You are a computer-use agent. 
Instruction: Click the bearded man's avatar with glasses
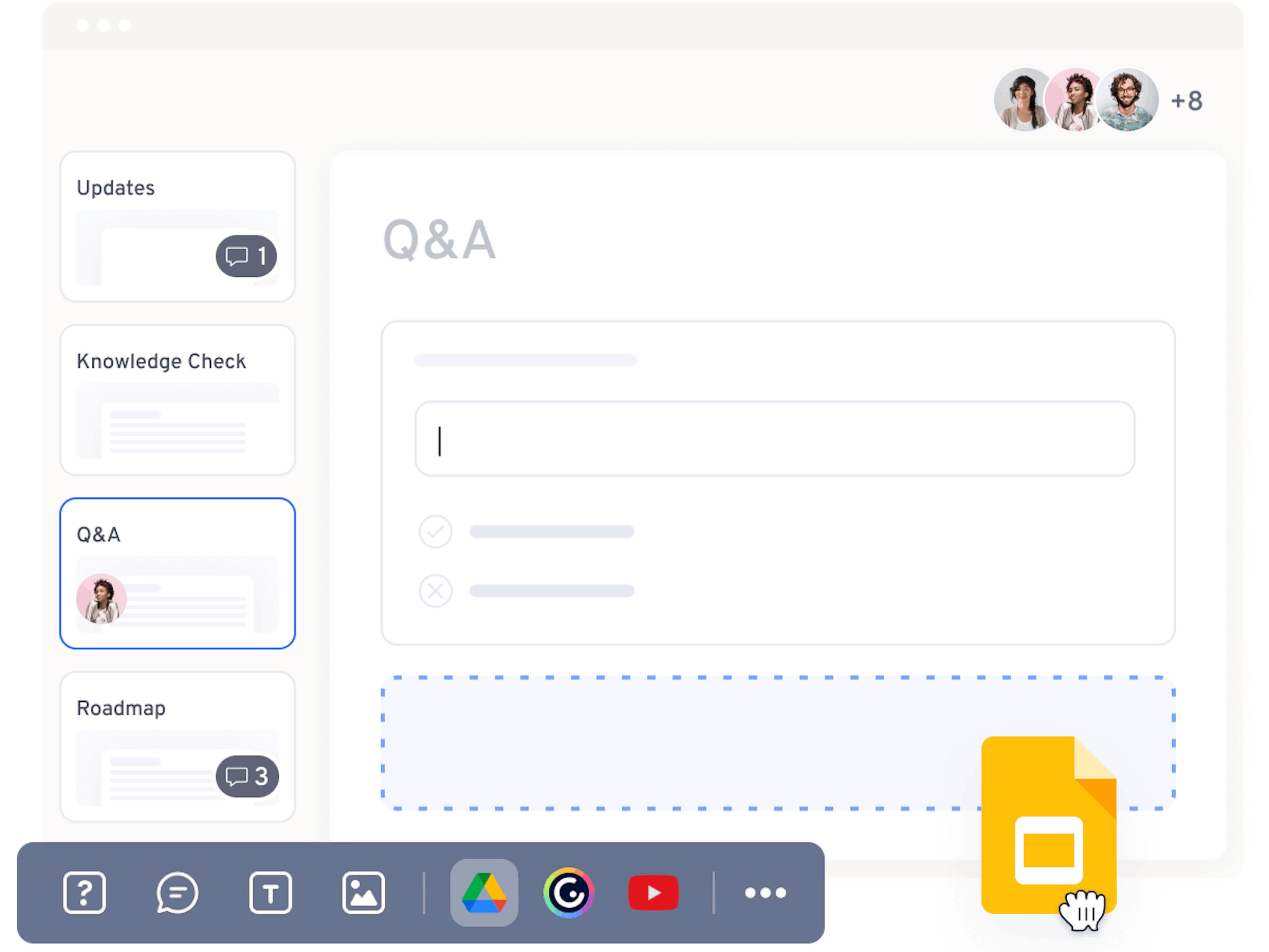tap(1127, 100)
